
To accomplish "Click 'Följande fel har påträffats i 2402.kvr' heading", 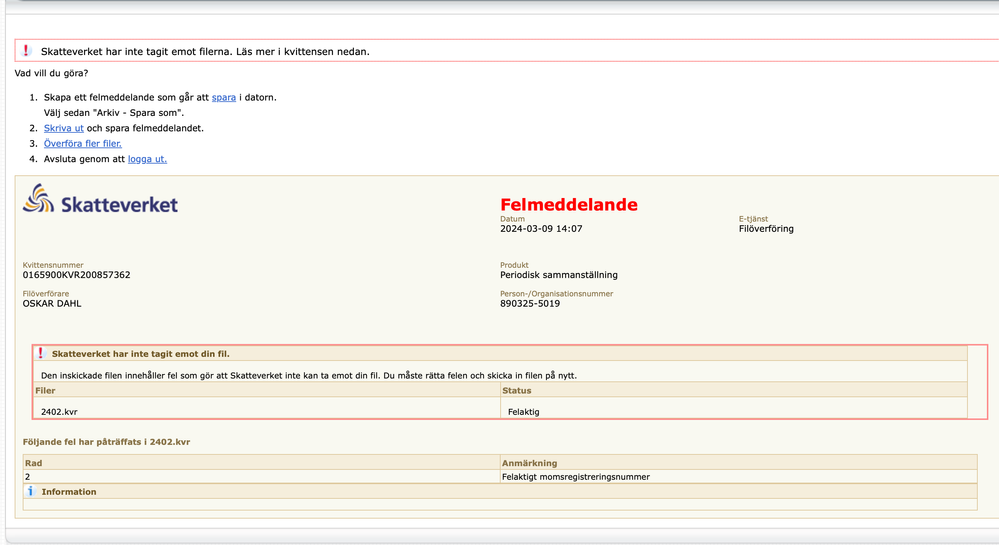I will click(106, 442).
